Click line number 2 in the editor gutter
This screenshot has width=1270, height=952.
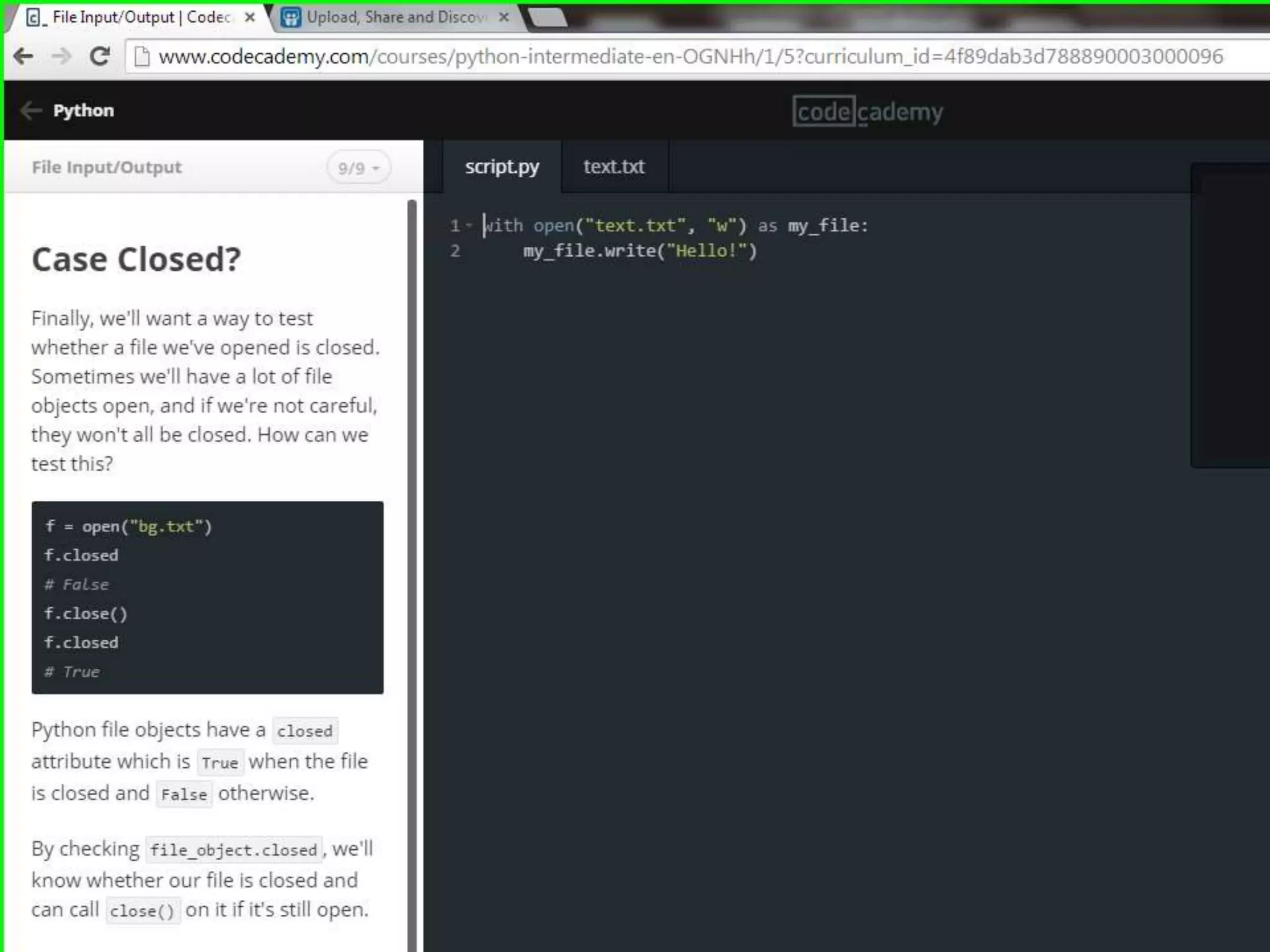click(x=455, y=251)
